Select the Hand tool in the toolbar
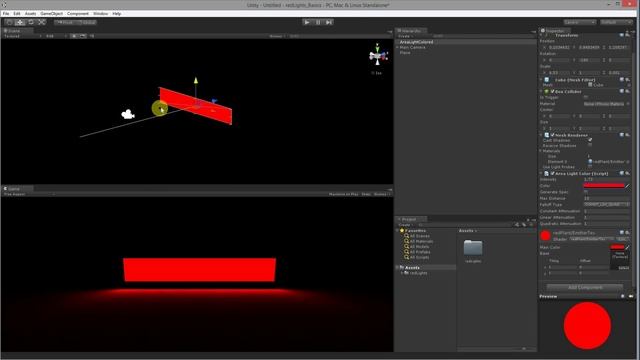Viewport: 640px width, 360px height. pos(9,22)
